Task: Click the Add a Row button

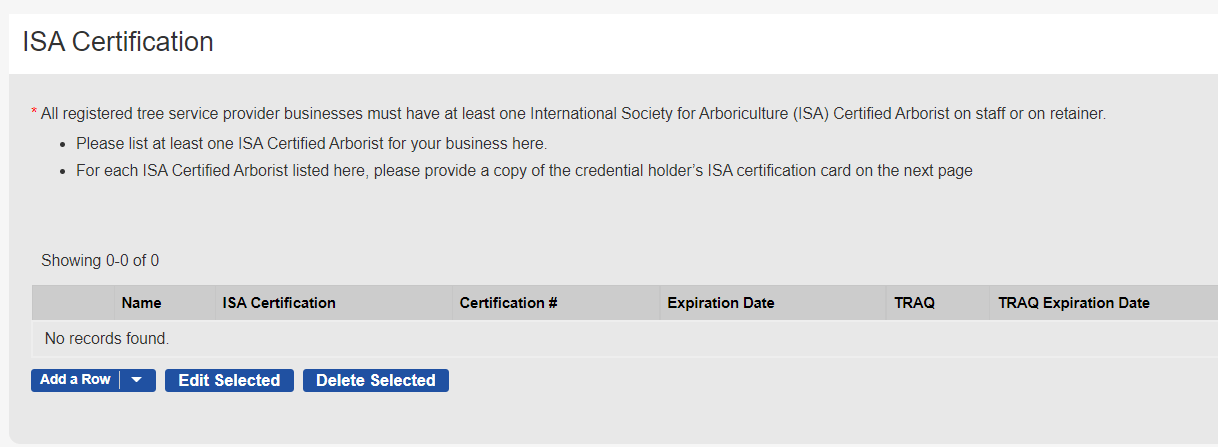Action: pos(75,380)
